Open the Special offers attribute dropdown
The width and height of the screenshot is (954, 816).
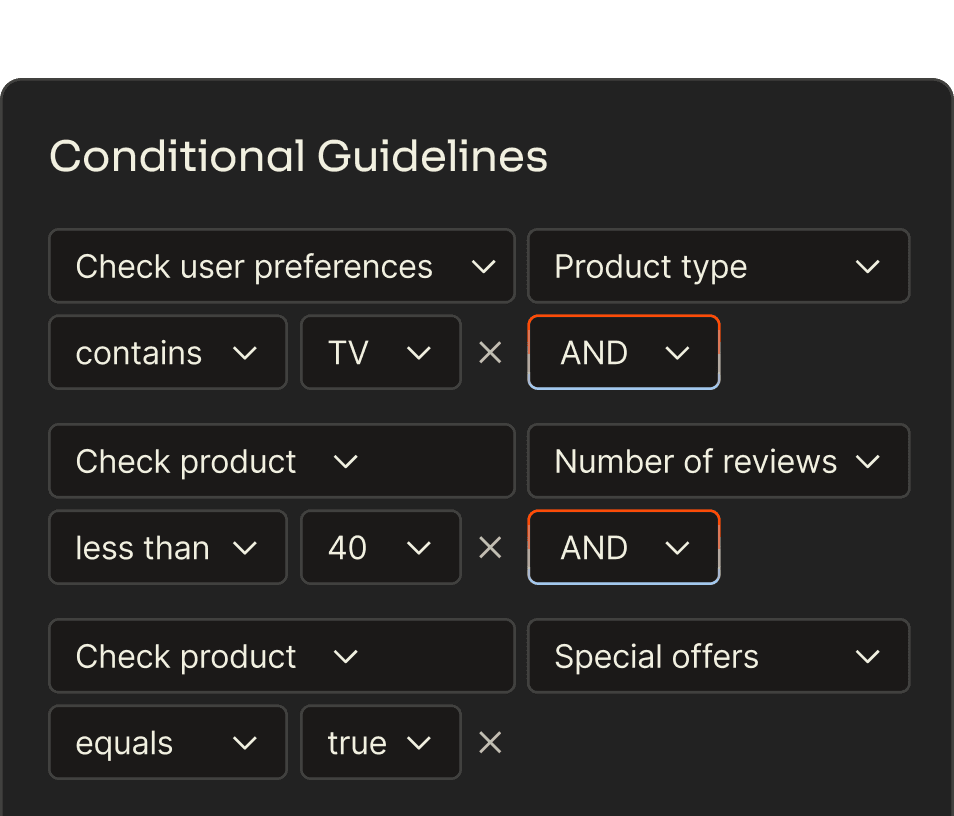718,656
